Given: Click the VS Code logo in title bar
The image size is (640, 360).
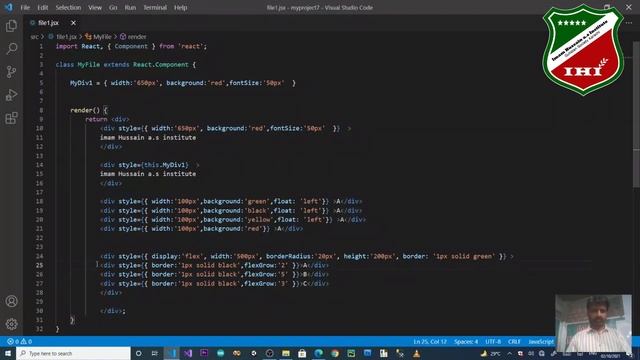Looking at the screenshot, I should pyautogui.click(x=8, y=7).
